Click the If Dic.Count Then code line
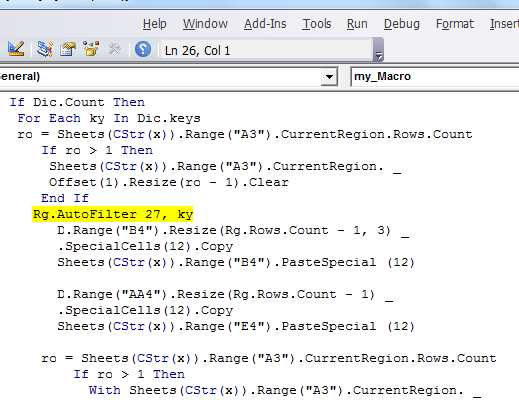Screen dimensions: 519x400 pos(77,102)
